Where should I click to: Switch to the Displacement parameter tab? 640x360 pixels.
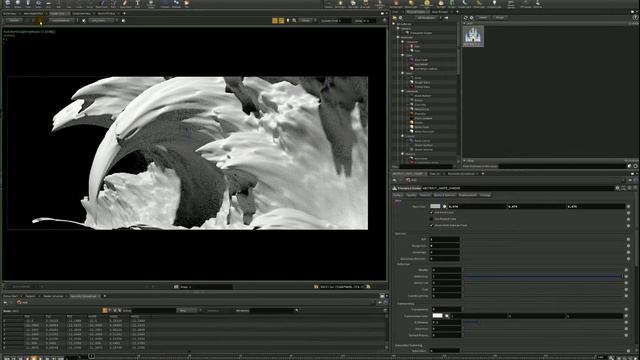coord(467,195)
